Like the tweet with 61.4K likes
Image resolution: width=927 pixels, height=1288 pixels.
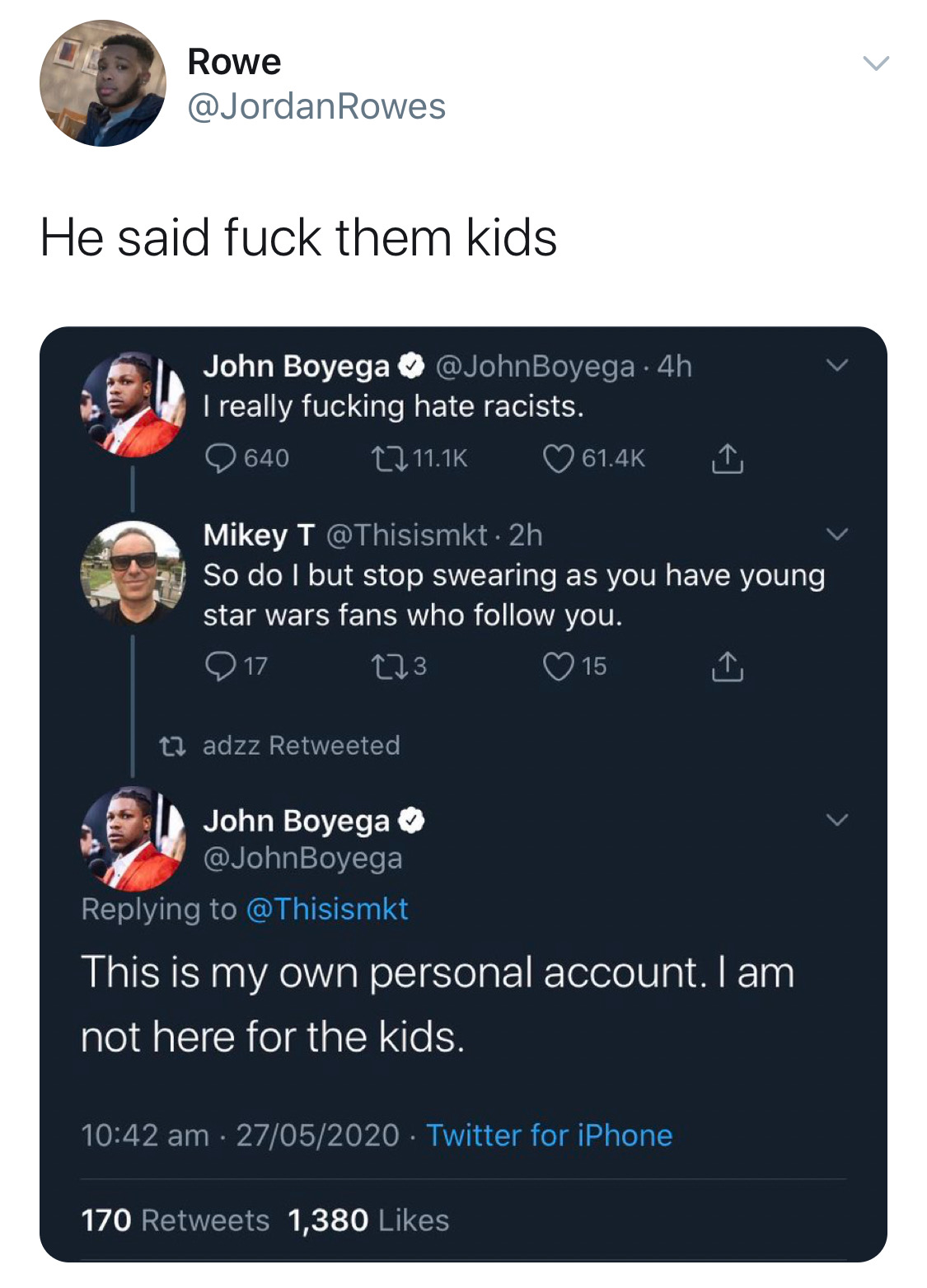tap(558, 458)
